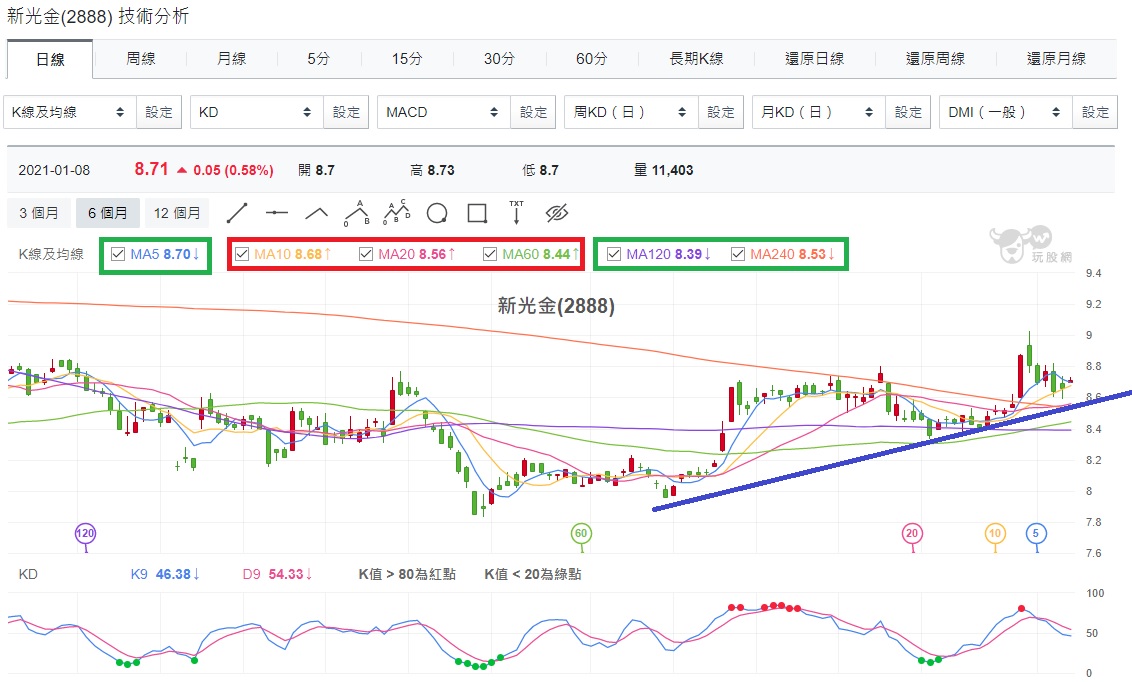This screenshot has width=1132, height=682.
Task: Click 設定 next to DMI（一般）
Action: click(1095, 112)
